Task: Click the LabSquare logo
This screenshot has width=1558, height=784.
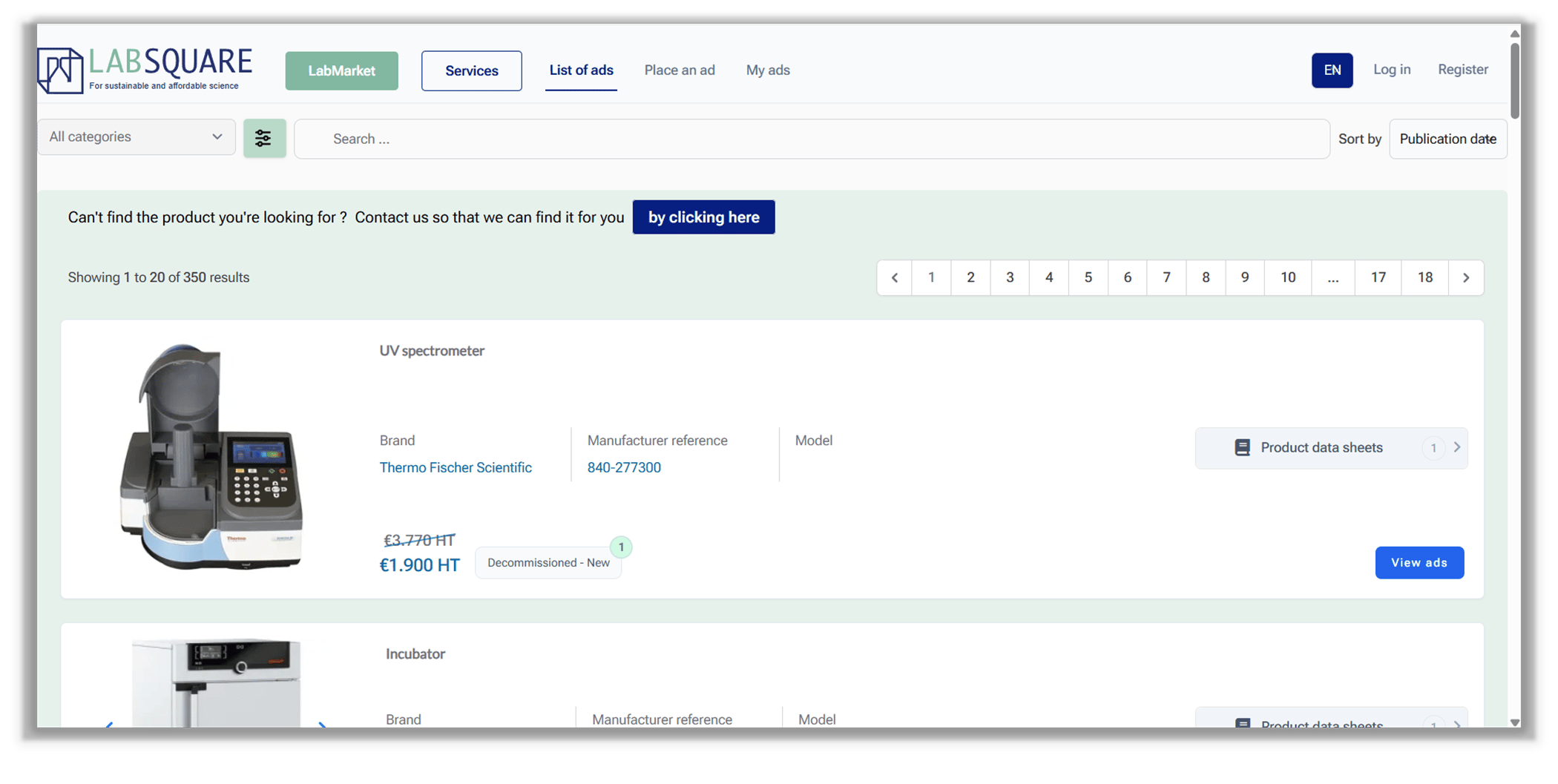Action: pyautogui.click(x=145, y=70)
